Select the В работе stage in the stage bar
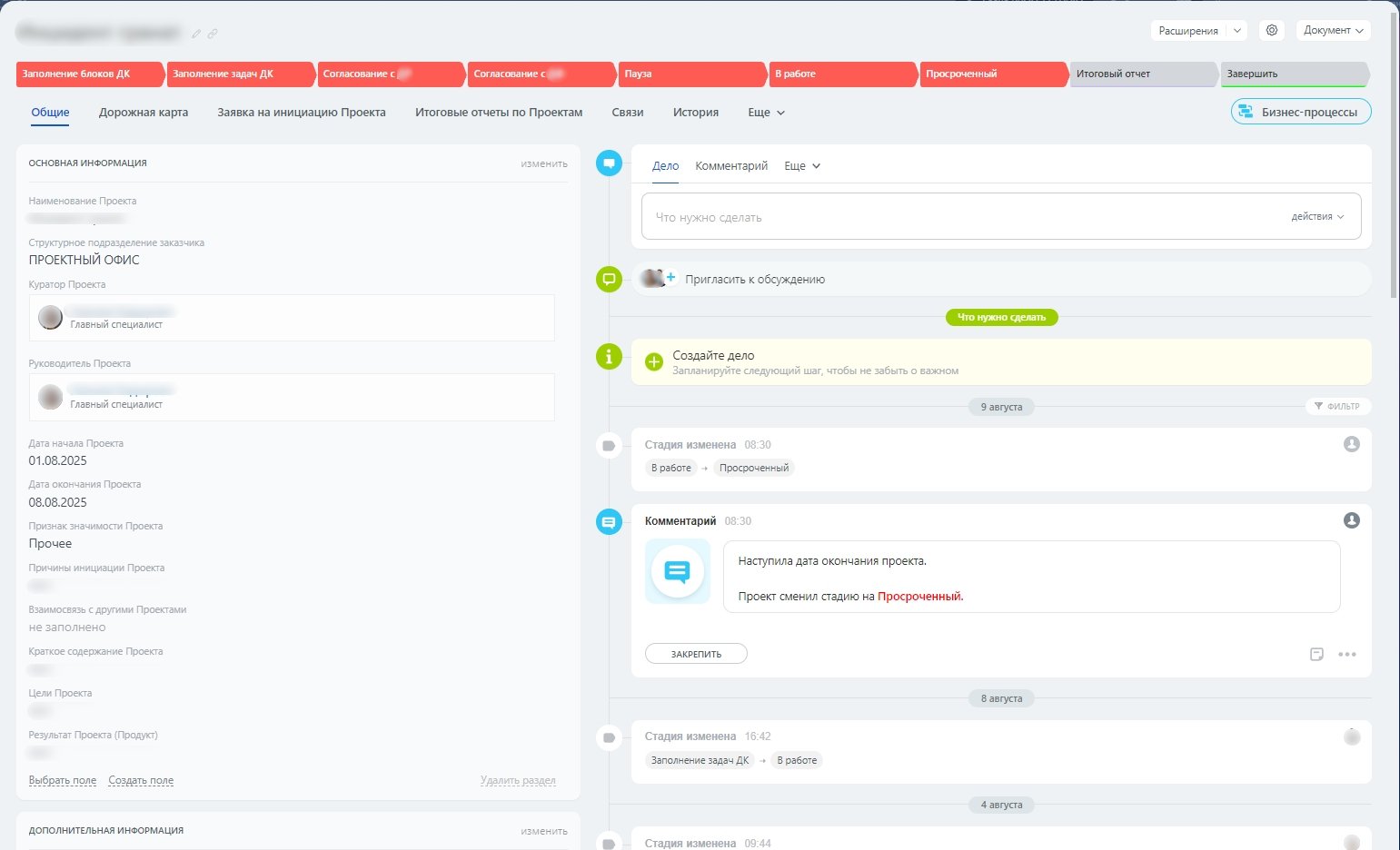The image size is (1400, 850). [843, 74]
